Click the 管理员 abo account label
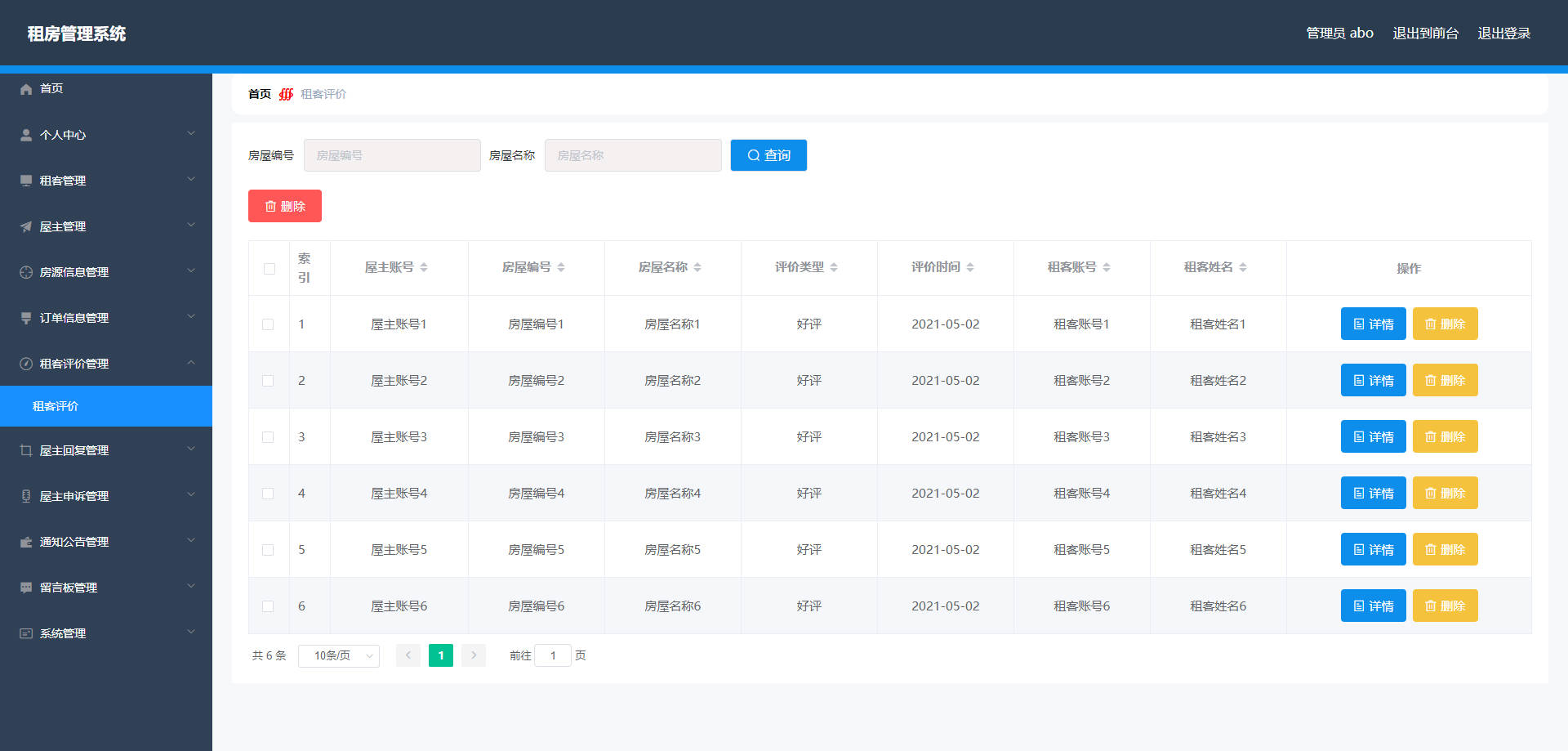Image resolution: width=1568 pixels, height=751 pixels. click(x=1339, y=34)
